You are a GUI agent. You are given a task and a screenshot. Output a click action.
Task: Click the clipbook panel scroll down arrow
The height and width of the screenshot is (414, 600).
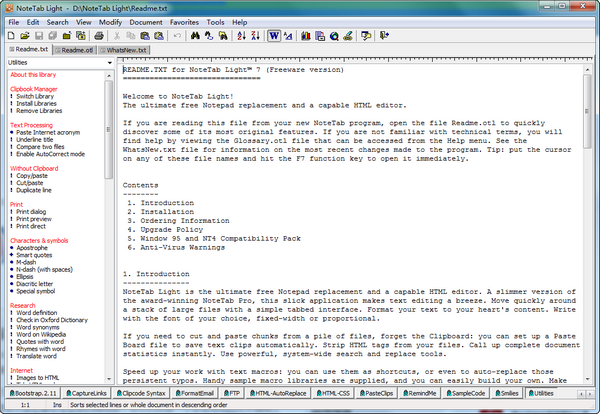(x=109, y=379)
